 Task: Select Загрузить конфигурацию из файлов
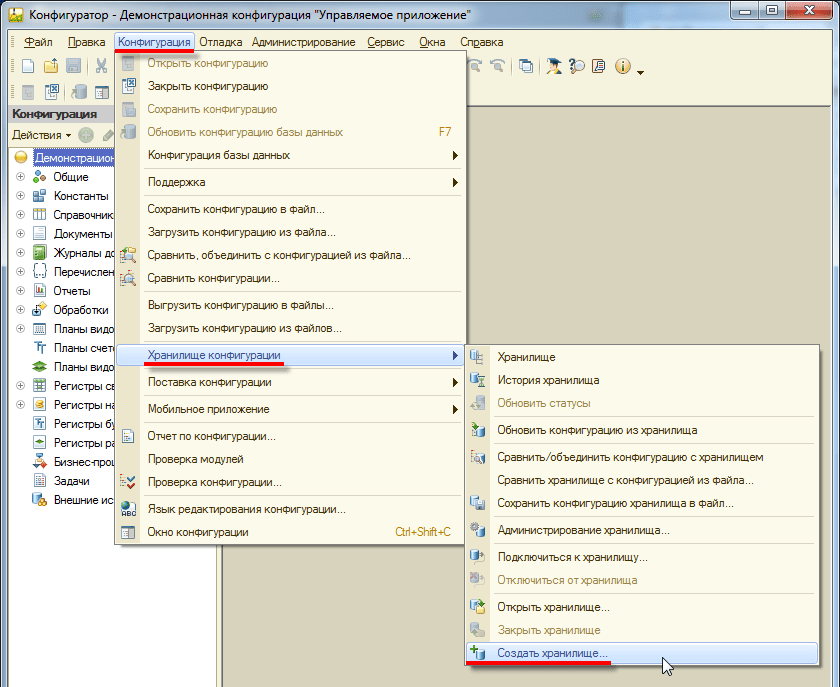click(289, 328)
